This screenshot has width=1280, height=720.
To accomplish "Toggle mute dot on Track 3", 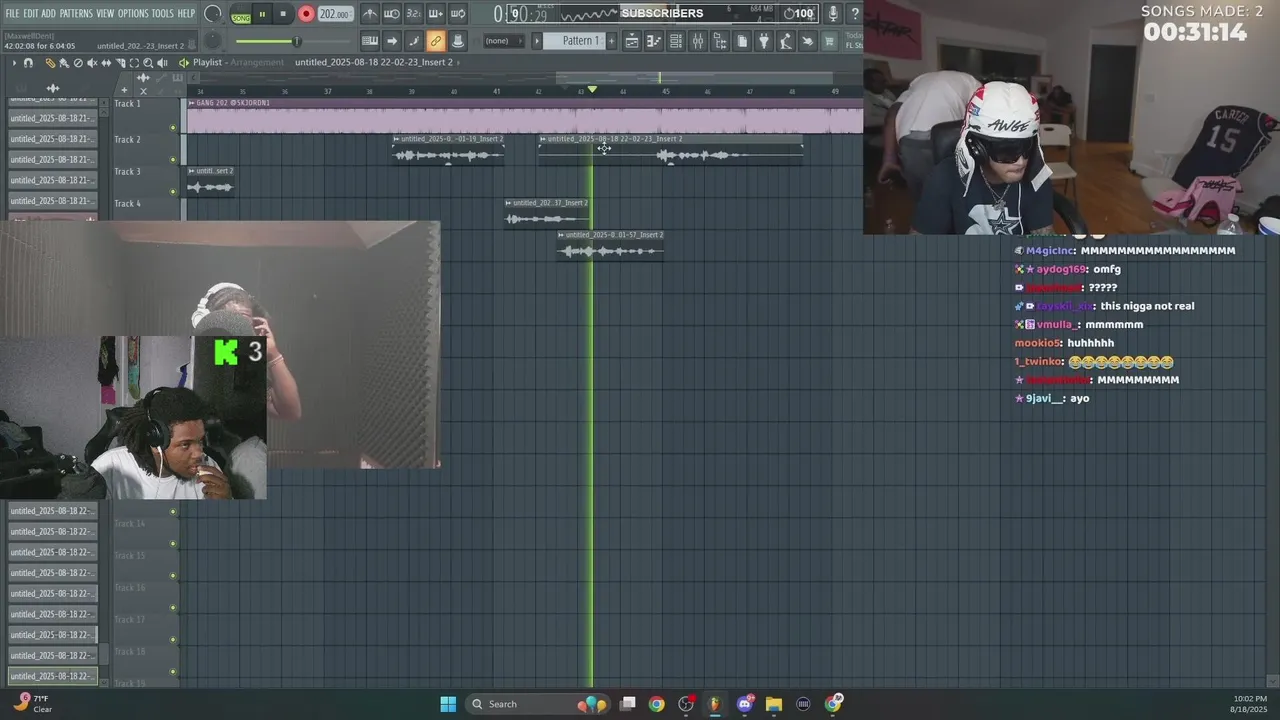I will point(173,192).
